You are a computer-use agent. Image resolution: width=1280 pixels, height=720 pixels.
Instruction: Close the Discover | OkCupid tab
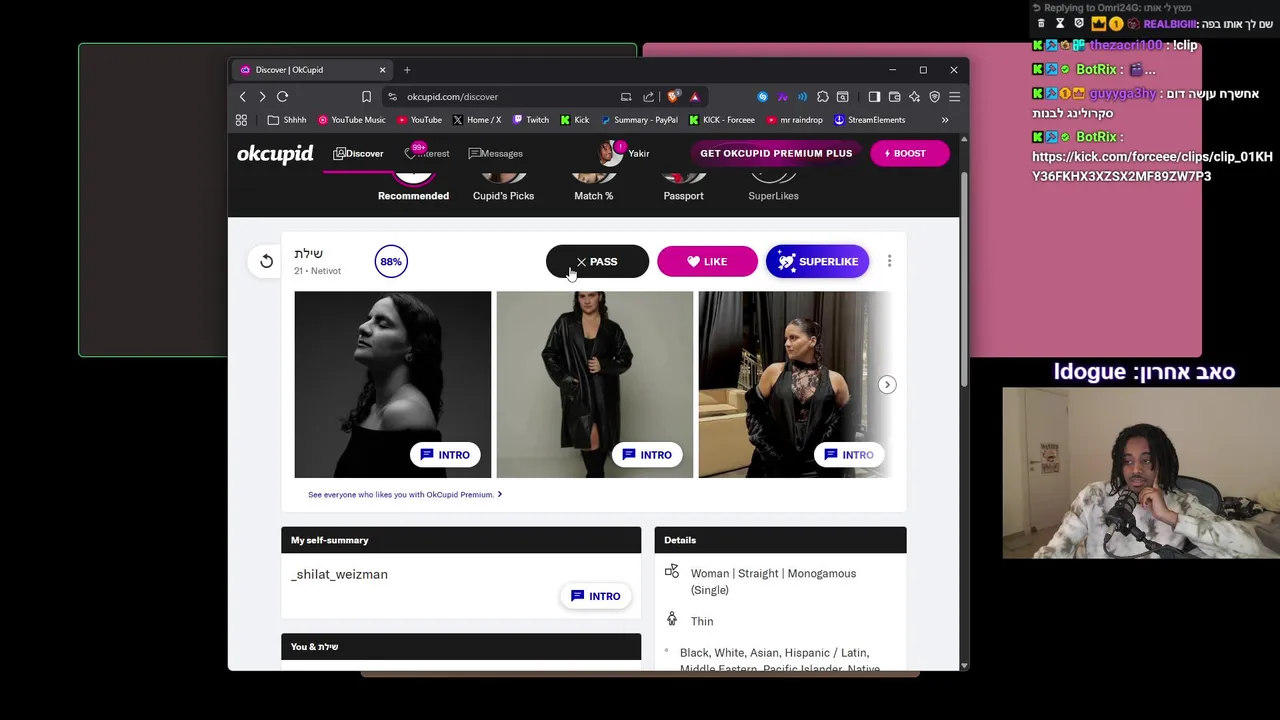click(382, 70)
